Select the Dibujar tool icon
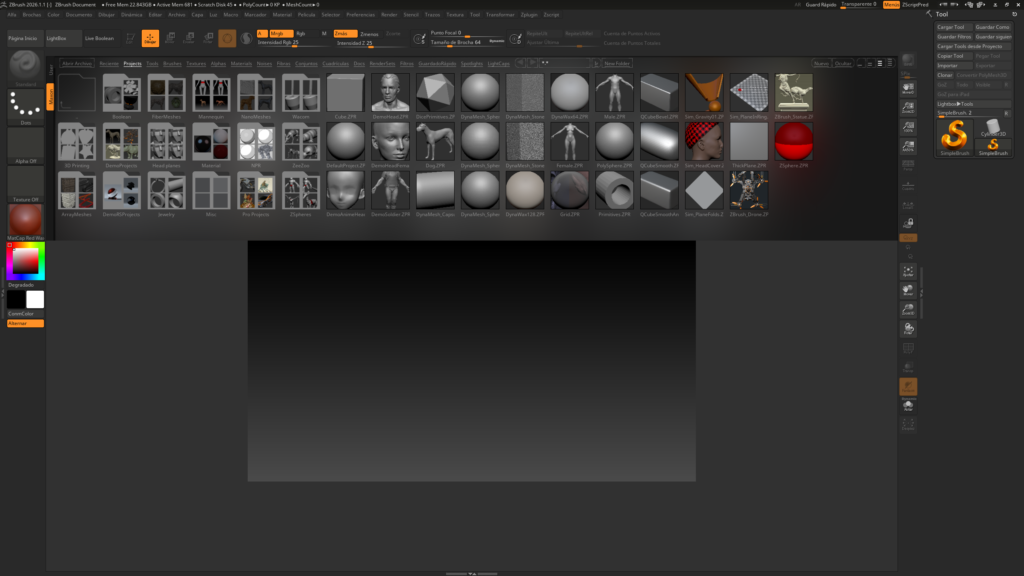Viewport: 1024px width, 576px height. [x=148, y=38]
